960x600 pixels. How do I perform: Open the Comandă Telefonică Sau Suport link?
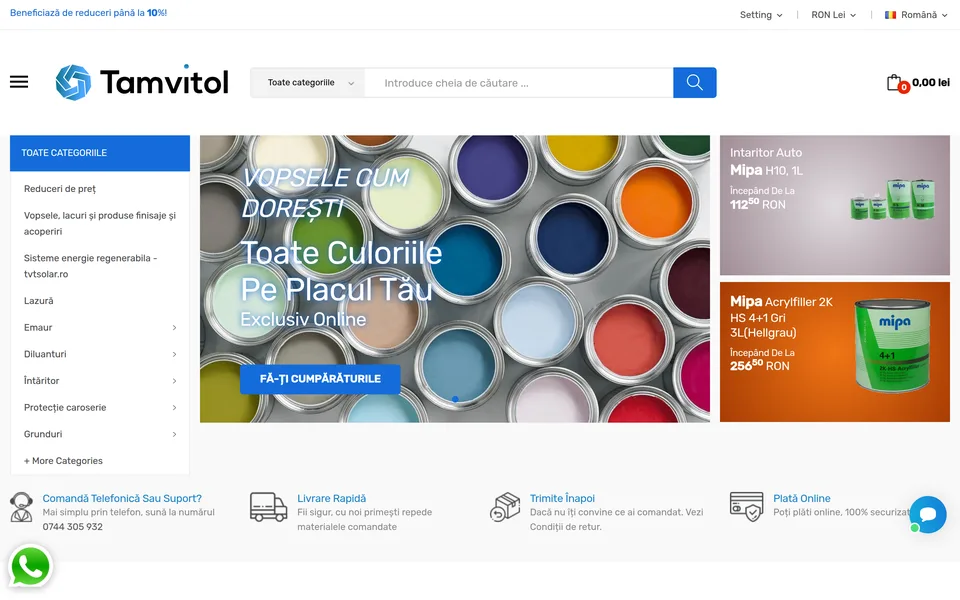pyautogui.click(x=122, y=498)
